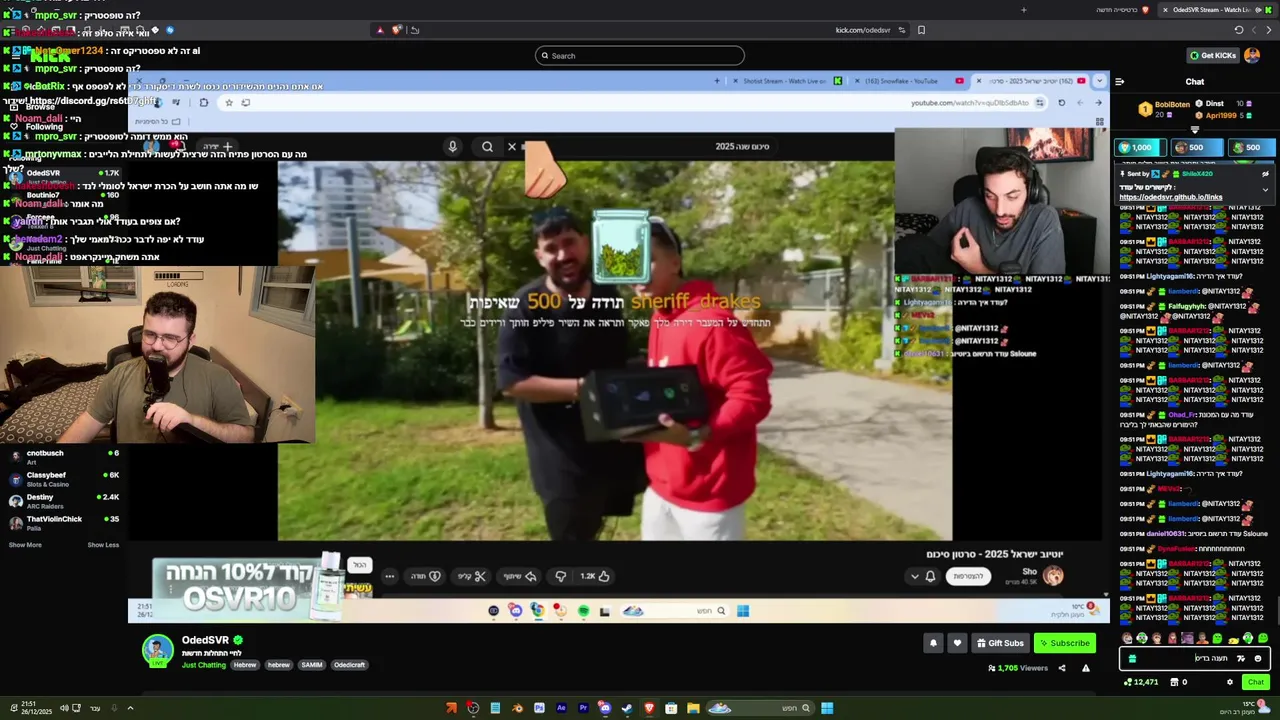Open the emoji picker in chat input
The height and width of the screenshot is (720, 1280).
[1258, 658]
